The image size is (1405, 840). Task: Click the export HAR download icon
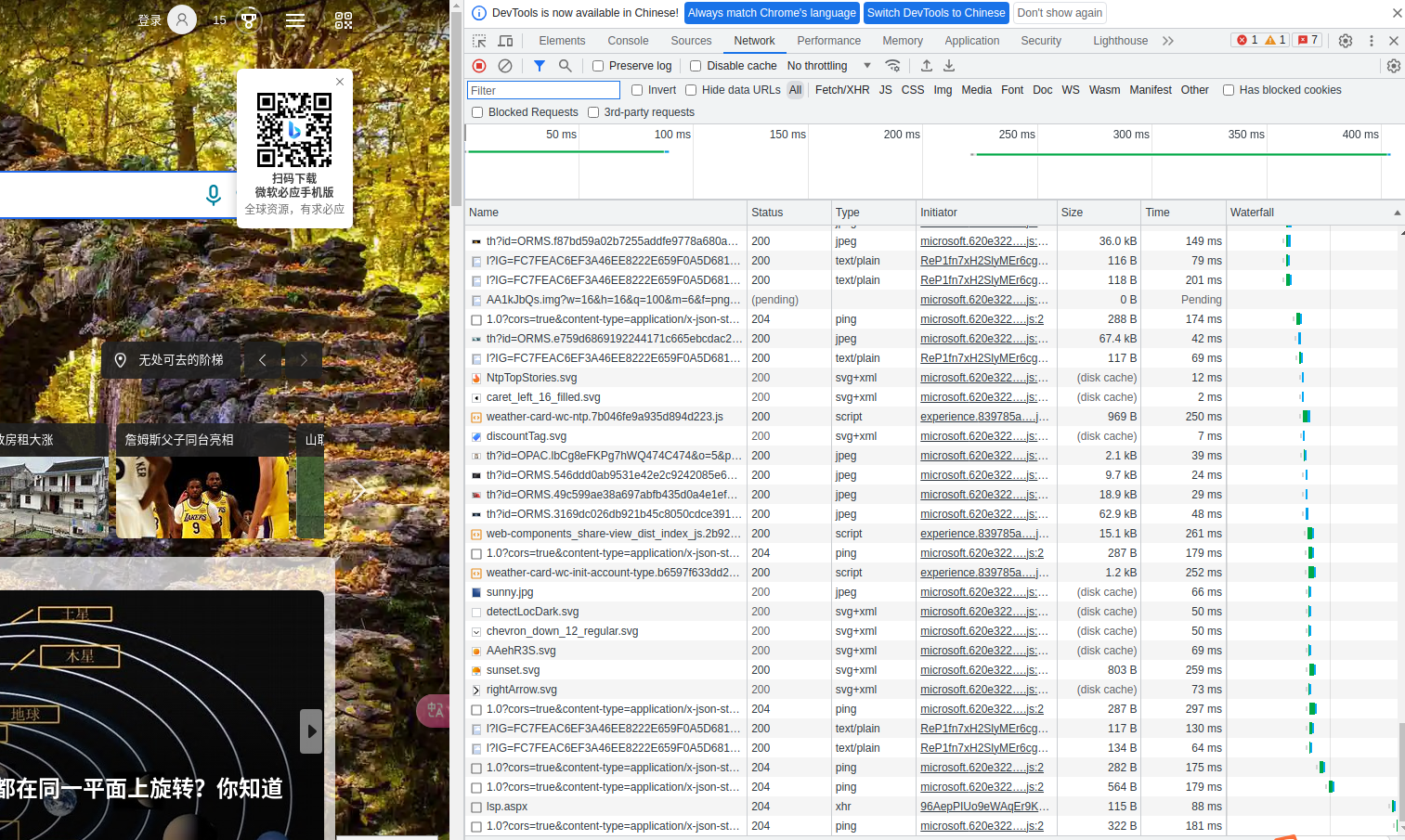pos(949,66)
